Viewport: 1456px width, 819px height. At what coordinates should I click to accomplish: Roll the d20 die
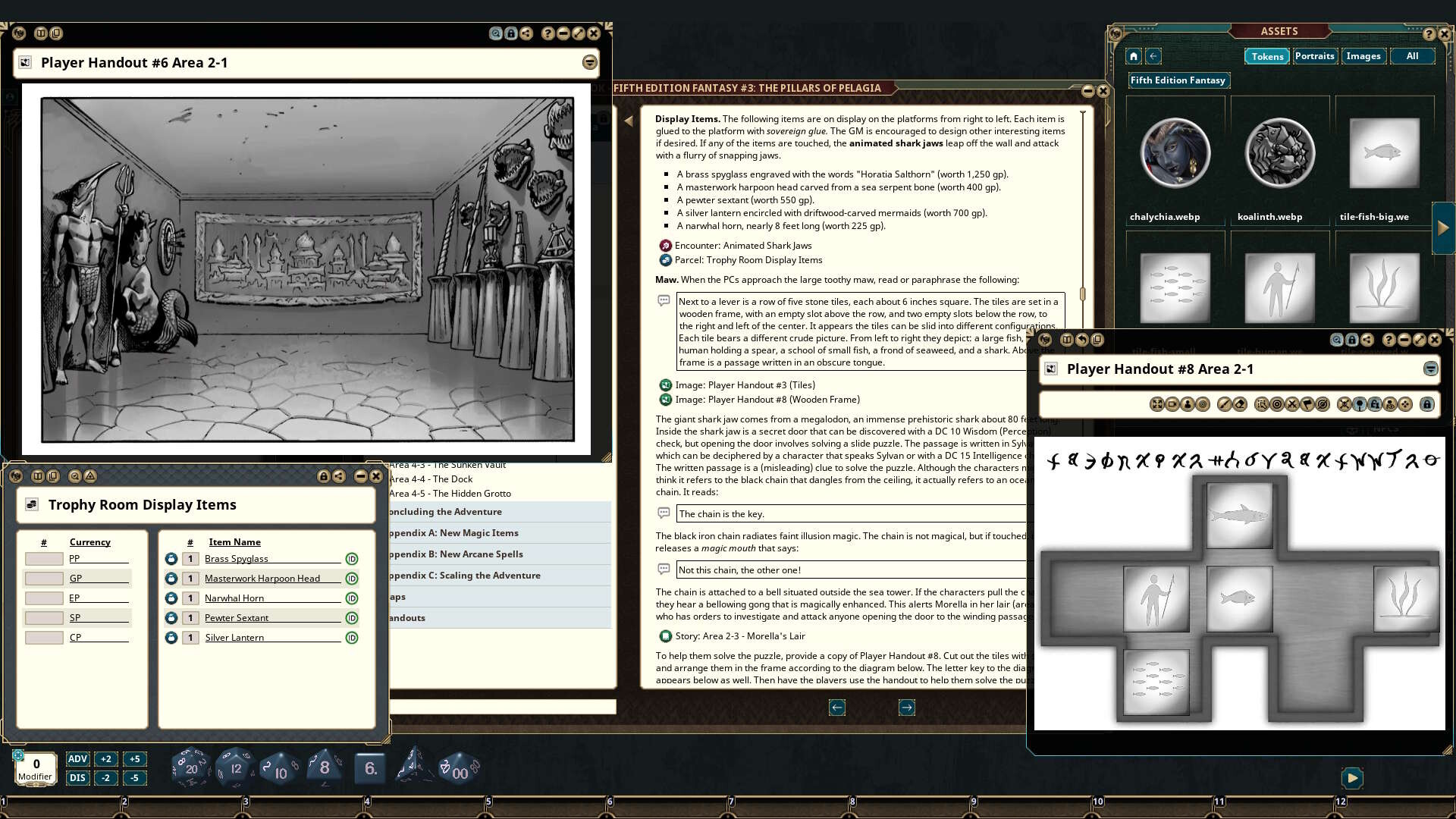[191, 767]
